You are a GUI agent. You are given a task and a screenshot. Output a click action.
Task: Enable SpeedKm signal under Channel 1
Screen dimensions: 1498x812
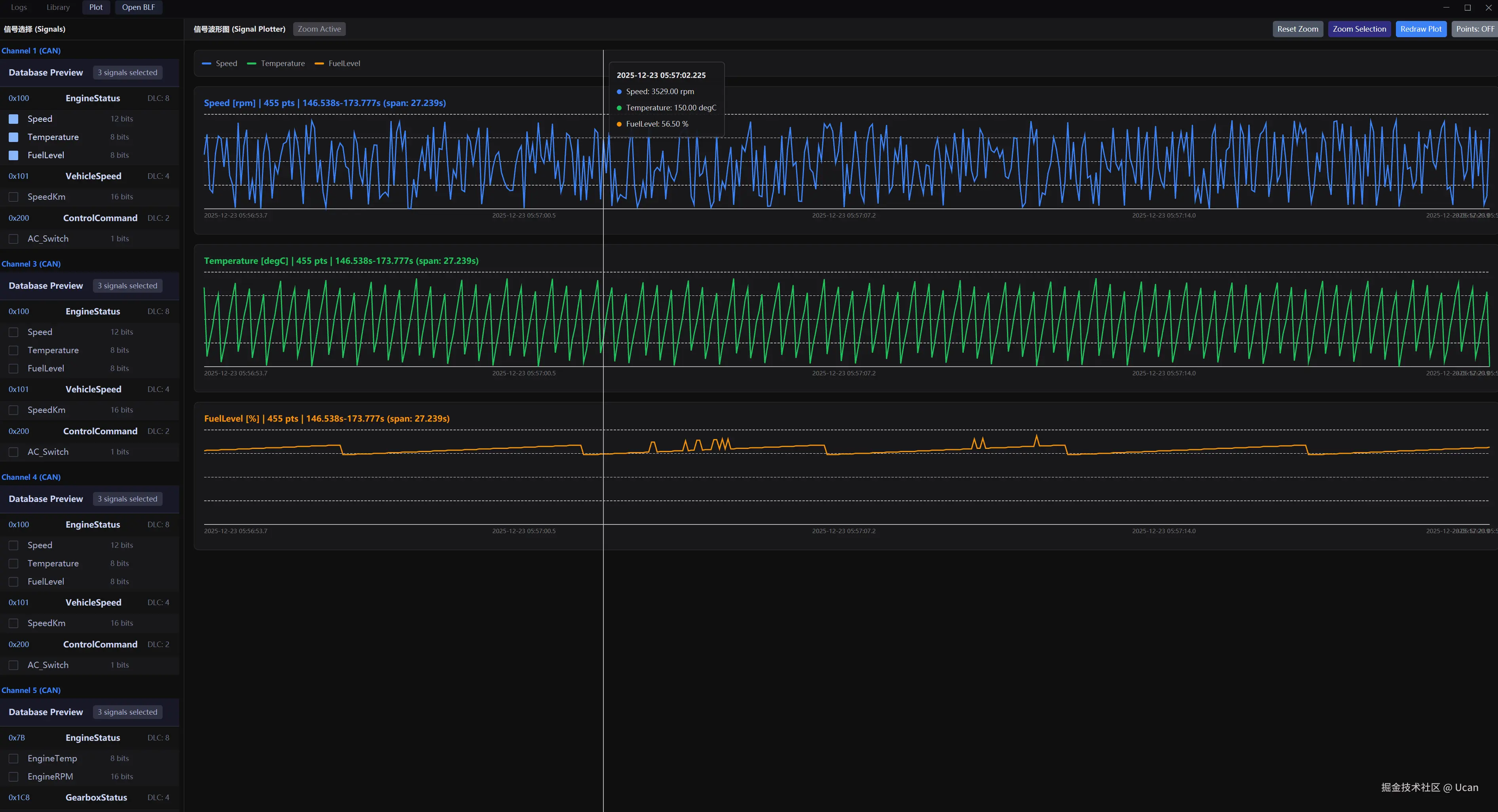13,197
